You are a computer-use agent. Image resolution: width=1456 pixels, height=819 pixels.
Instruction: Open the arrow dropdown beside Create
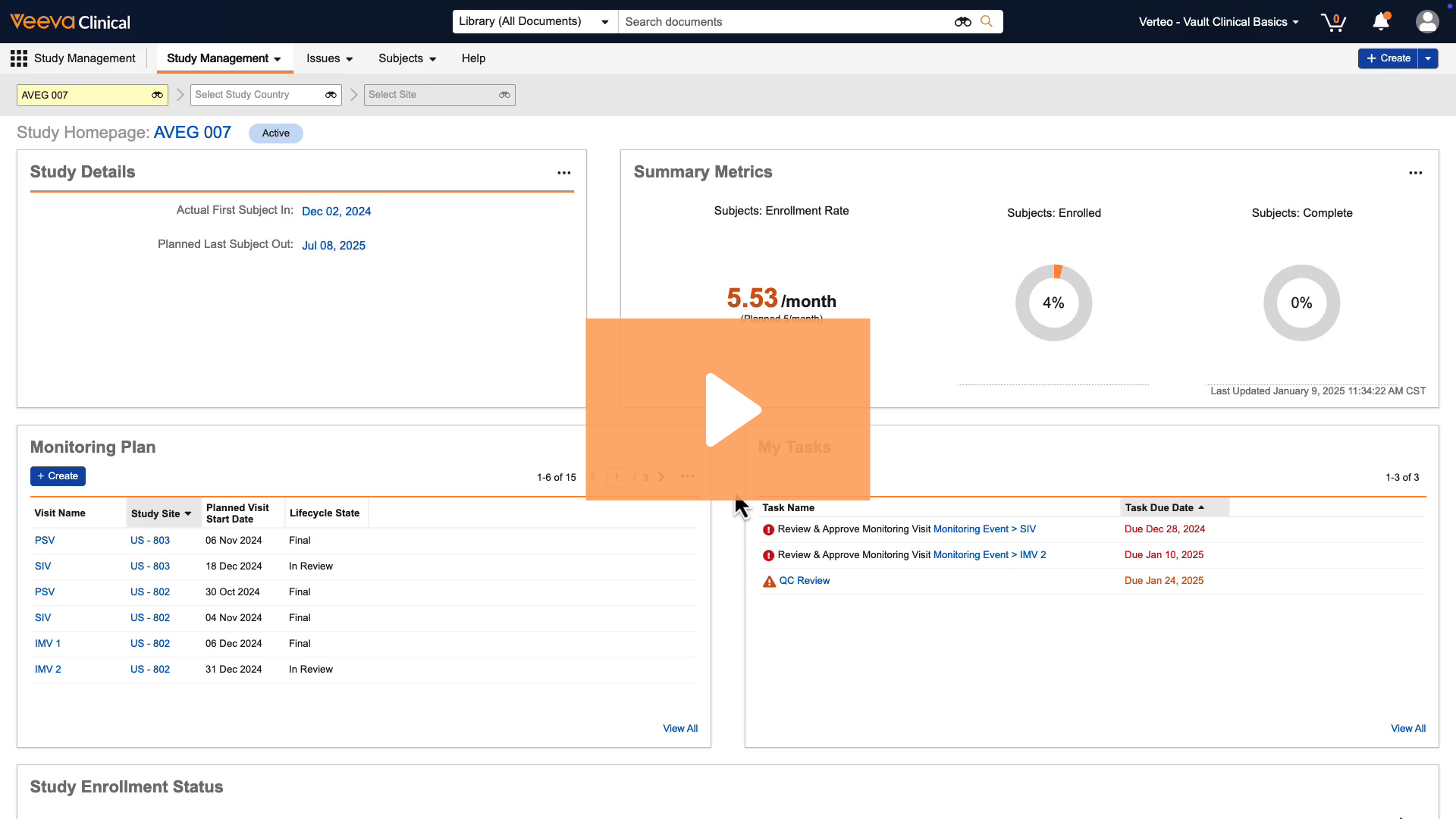1428,58
